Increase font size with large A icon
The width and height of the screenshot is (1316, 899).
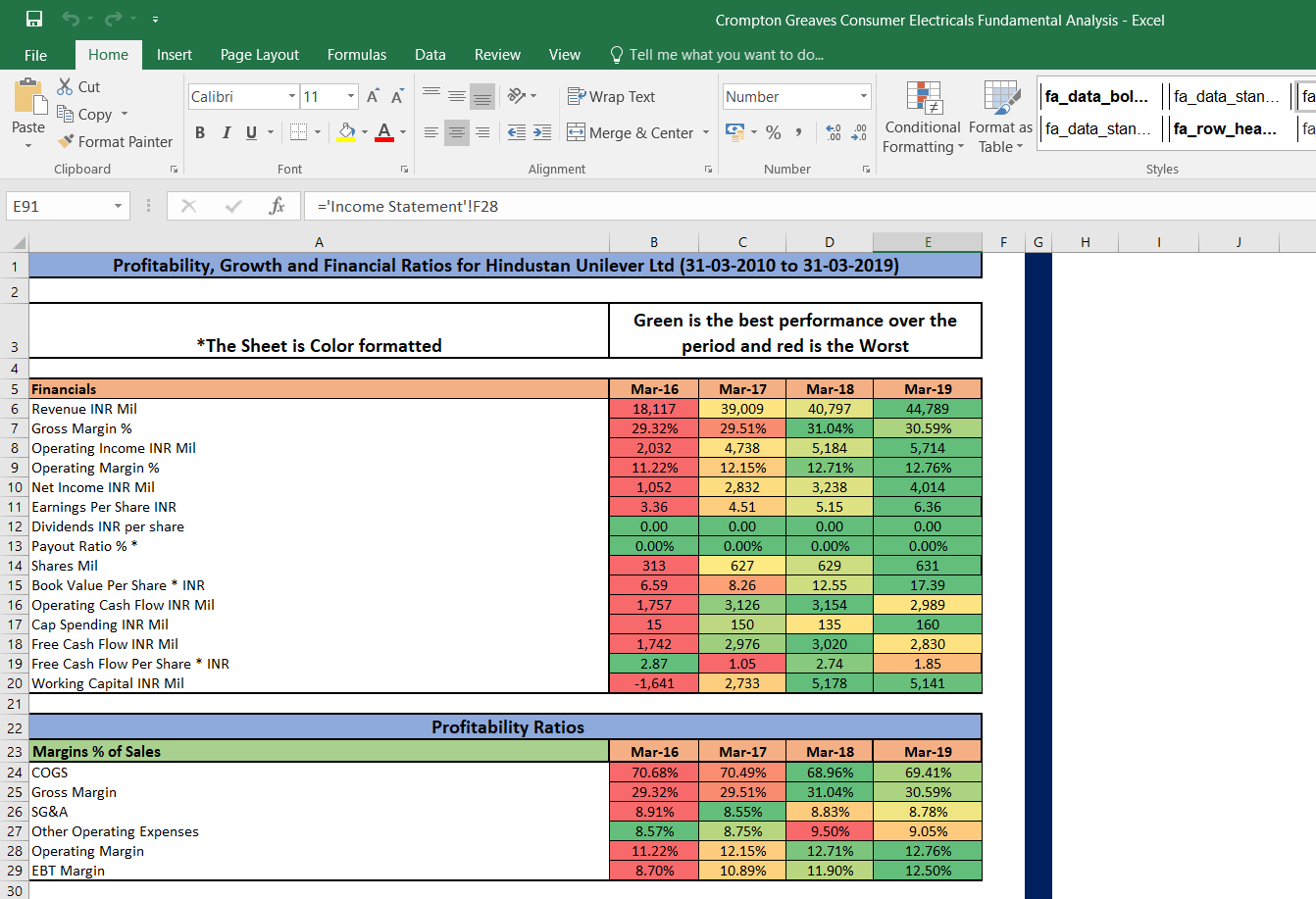click(373, 96)
